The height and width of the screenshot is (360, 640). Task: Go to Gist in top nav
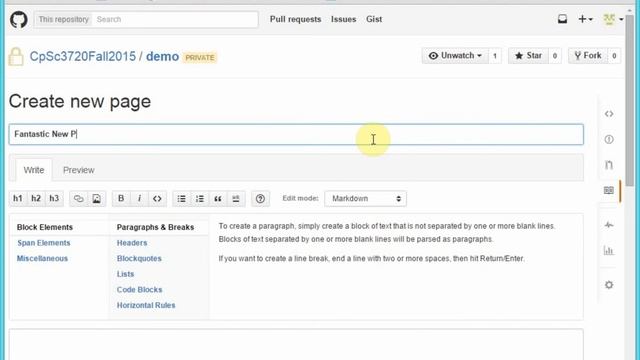click(x=374, y=19)
